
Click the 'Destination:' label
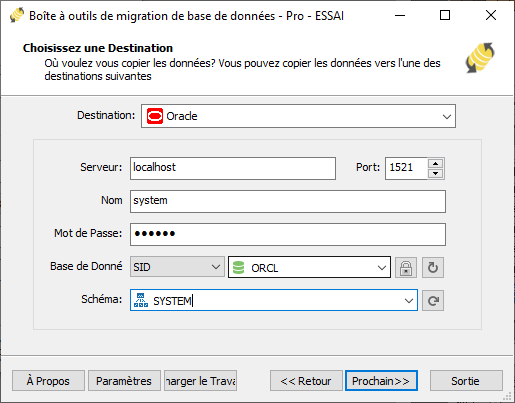click(106, 115)
